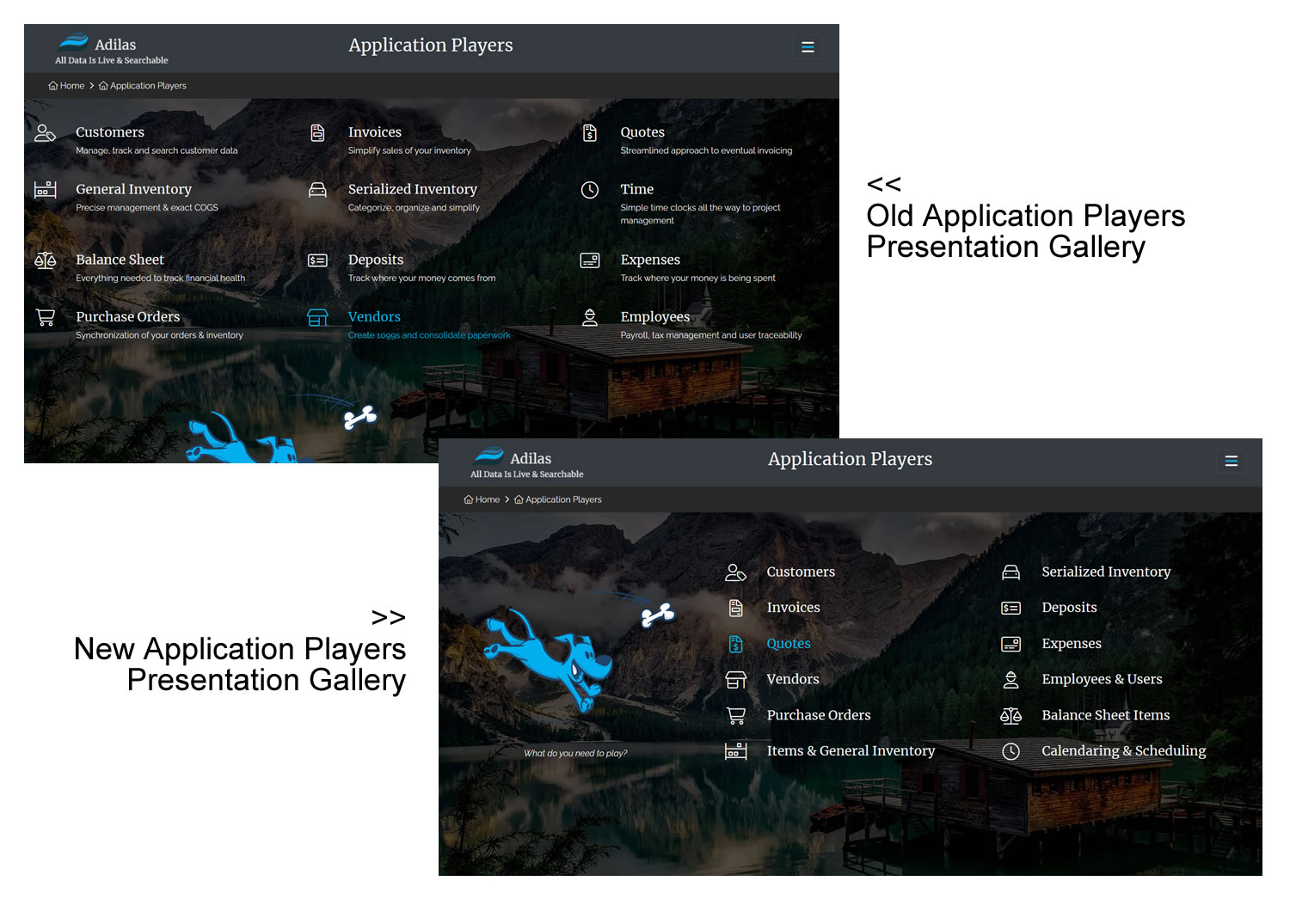This screenshot has height=924, width=1290.
Task: Open the hamburger menu in the new gallery header
Action: [x=1231, y=462]
